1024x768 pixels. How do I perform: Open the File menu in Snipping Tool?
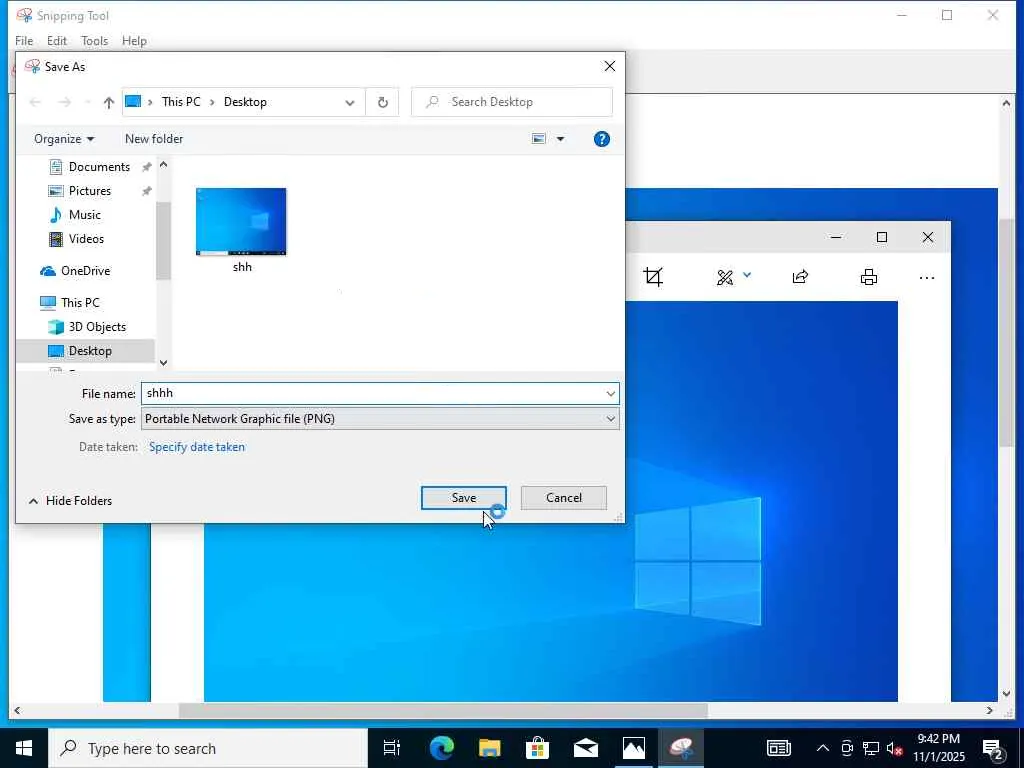coord(24,40)
